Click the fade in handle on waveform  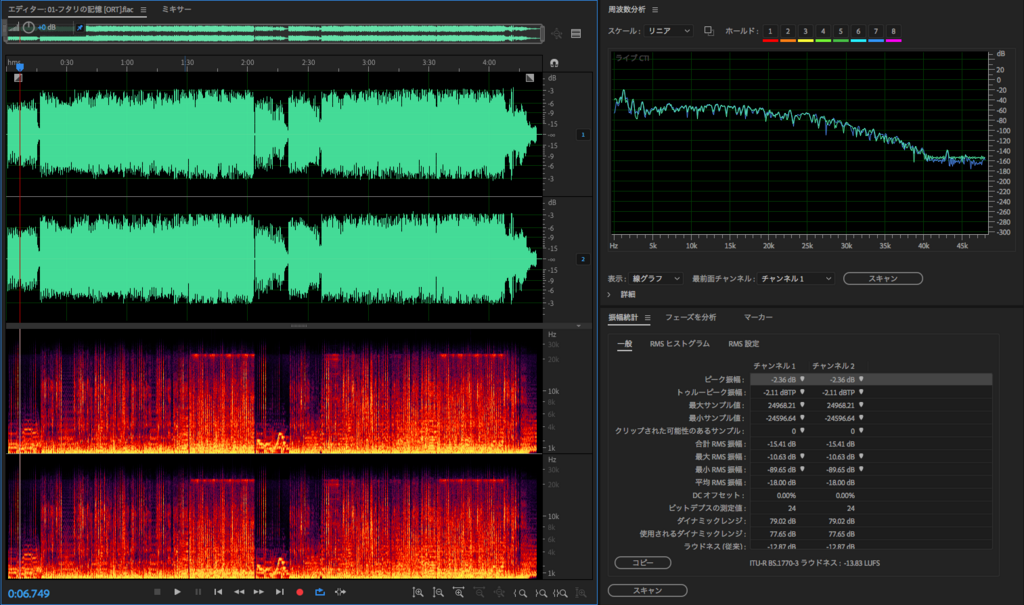[18, 78]
